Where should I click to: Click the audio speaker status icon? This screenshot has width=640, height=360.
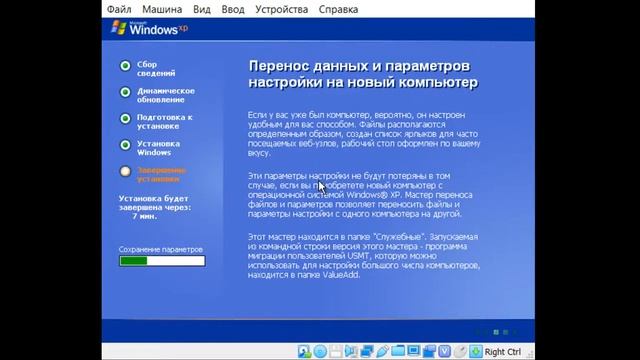(351, 351)
